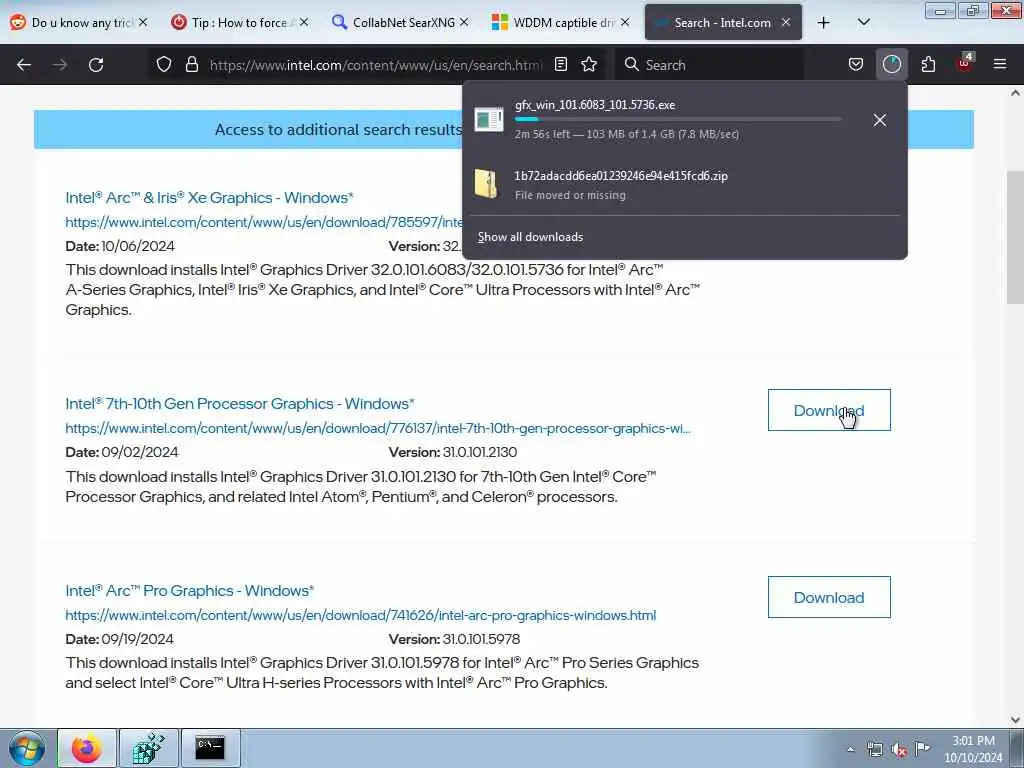Open the blocks app in taskbar
The width and height of the screenshot is (1024, 768).
pyautogui.click(x=148, y=748)
